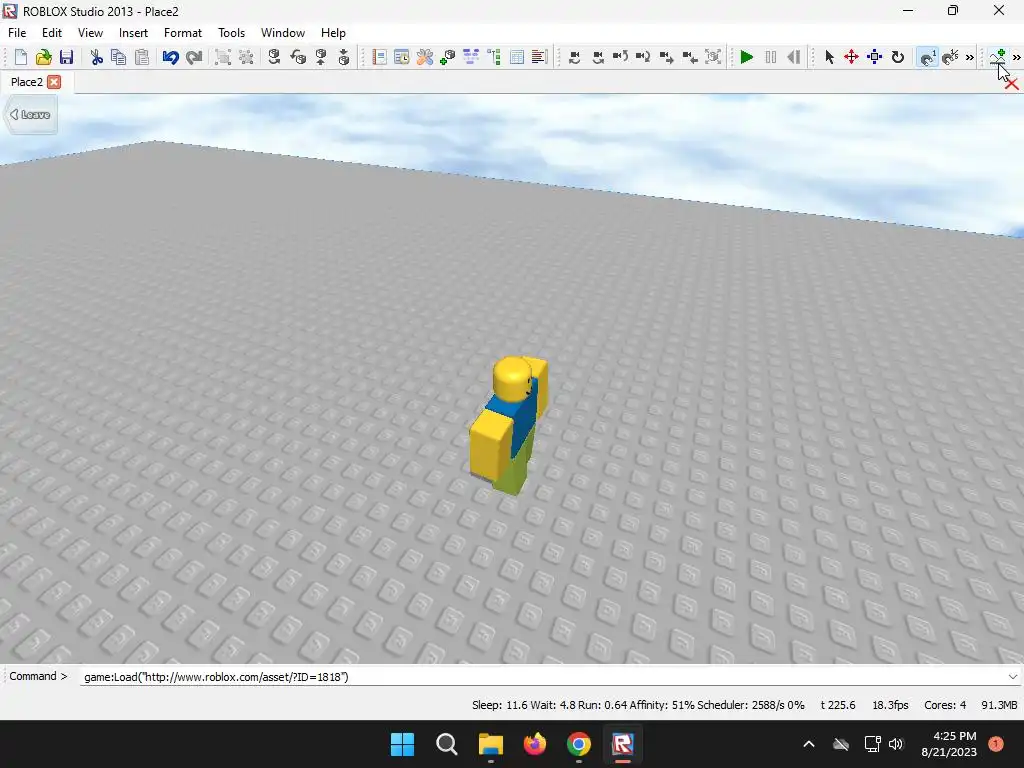This screenshot has width=1024, height=768.
Task: Click the New file icon
Action: 20,57
